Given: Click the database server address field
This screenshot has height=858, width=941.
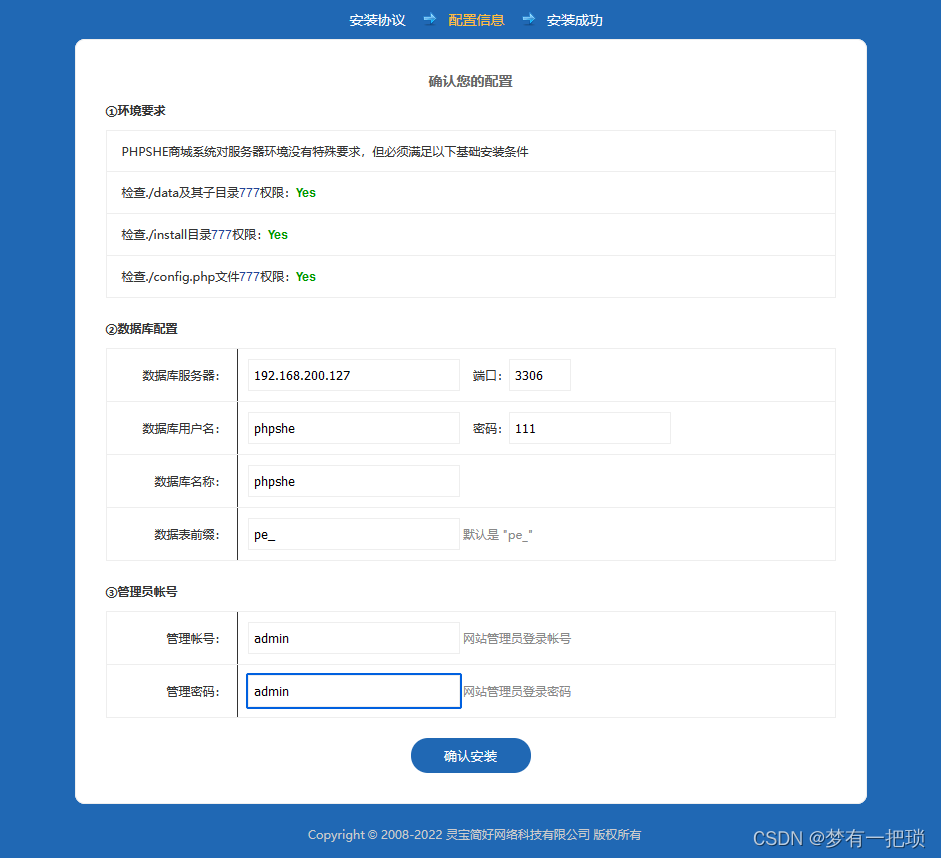Looking at the screenshot, I should [x=353, y=375].
